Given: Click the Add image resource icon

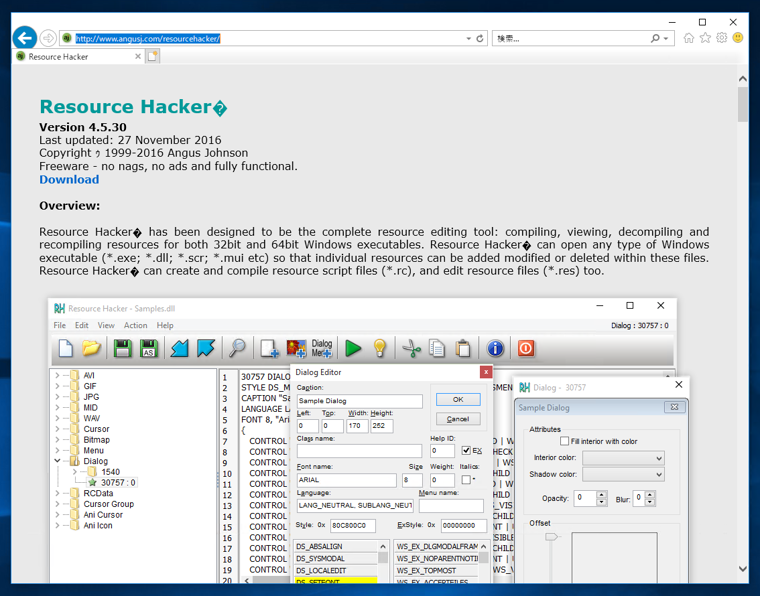Looking at the screenshot, I should click(296, 348).
